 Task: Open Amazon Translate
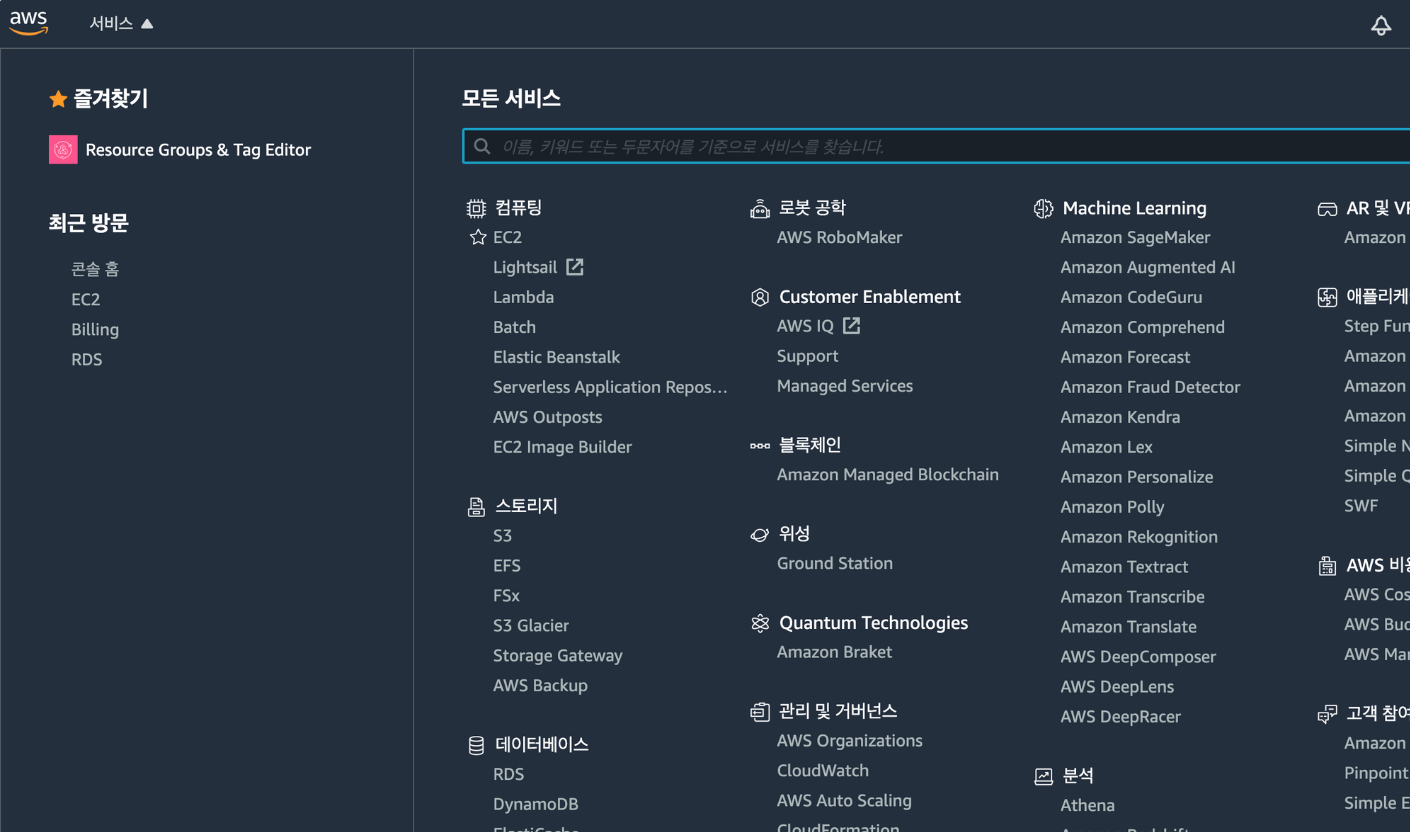tap(1128, 627)
